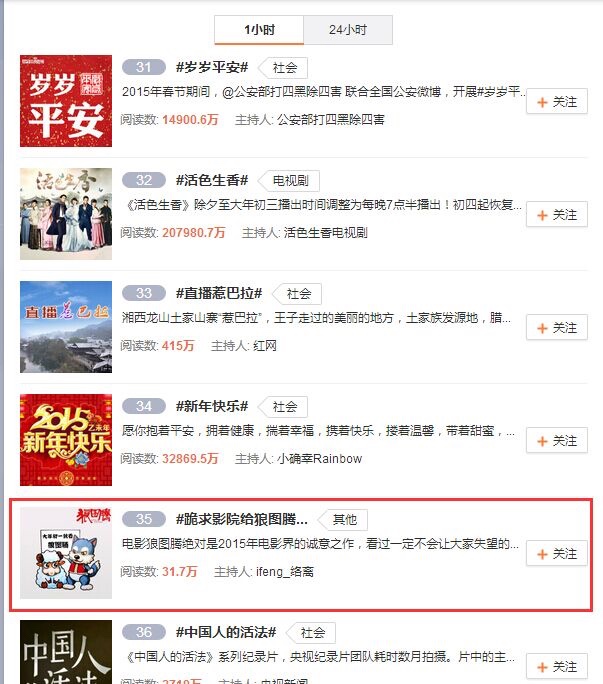Click 关注 for #中国人的活法#
This screenshot has height=684, width=603.
tap(557, 666)
